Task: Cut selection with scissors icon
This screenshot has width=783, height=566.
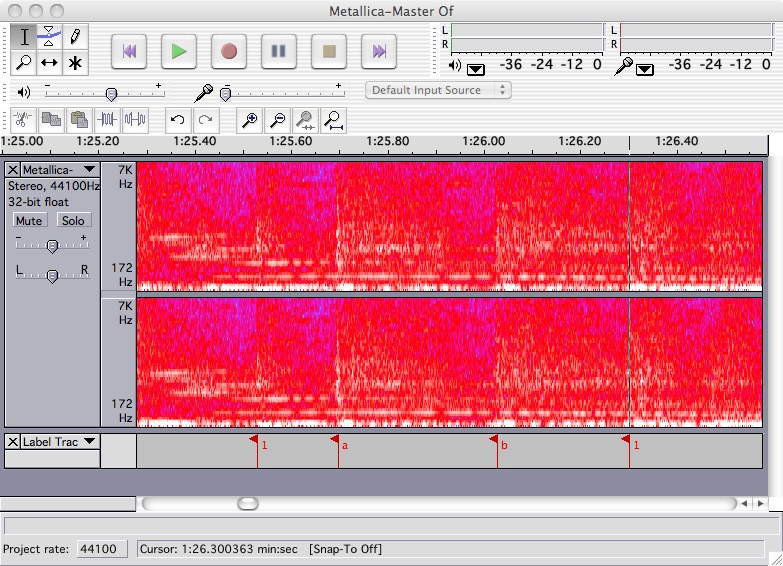Action: tap(23, 120)
